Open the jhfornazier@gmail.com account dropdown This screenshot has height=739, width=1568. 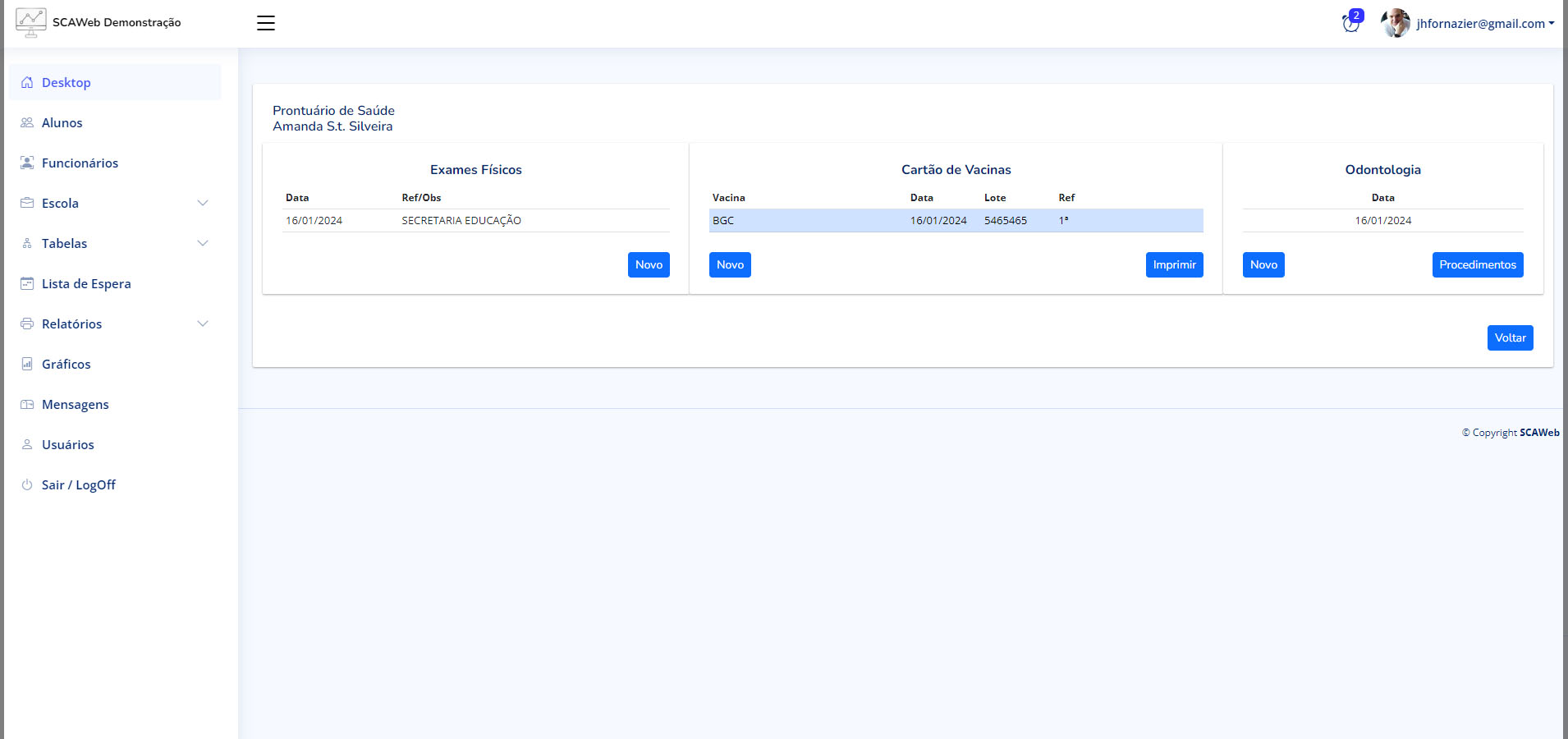click(x=1484, y=24)
